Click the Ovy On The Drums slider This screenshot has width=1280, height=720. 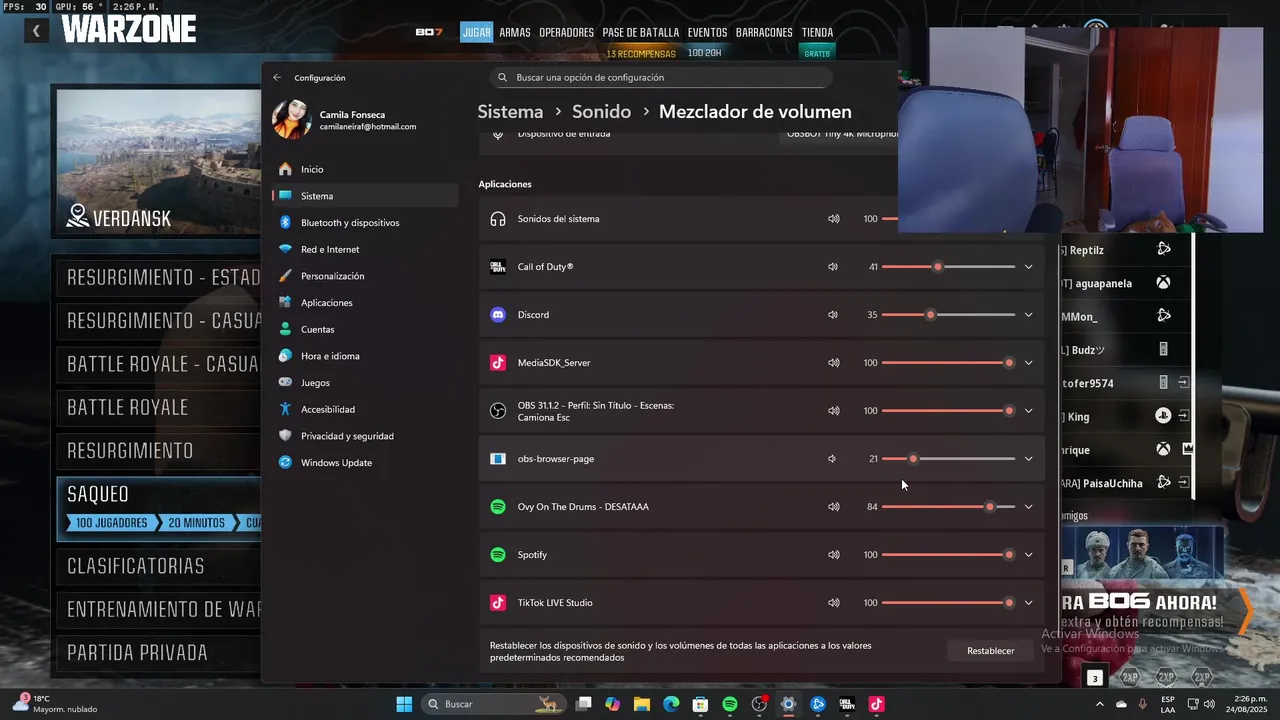[948, 507]
